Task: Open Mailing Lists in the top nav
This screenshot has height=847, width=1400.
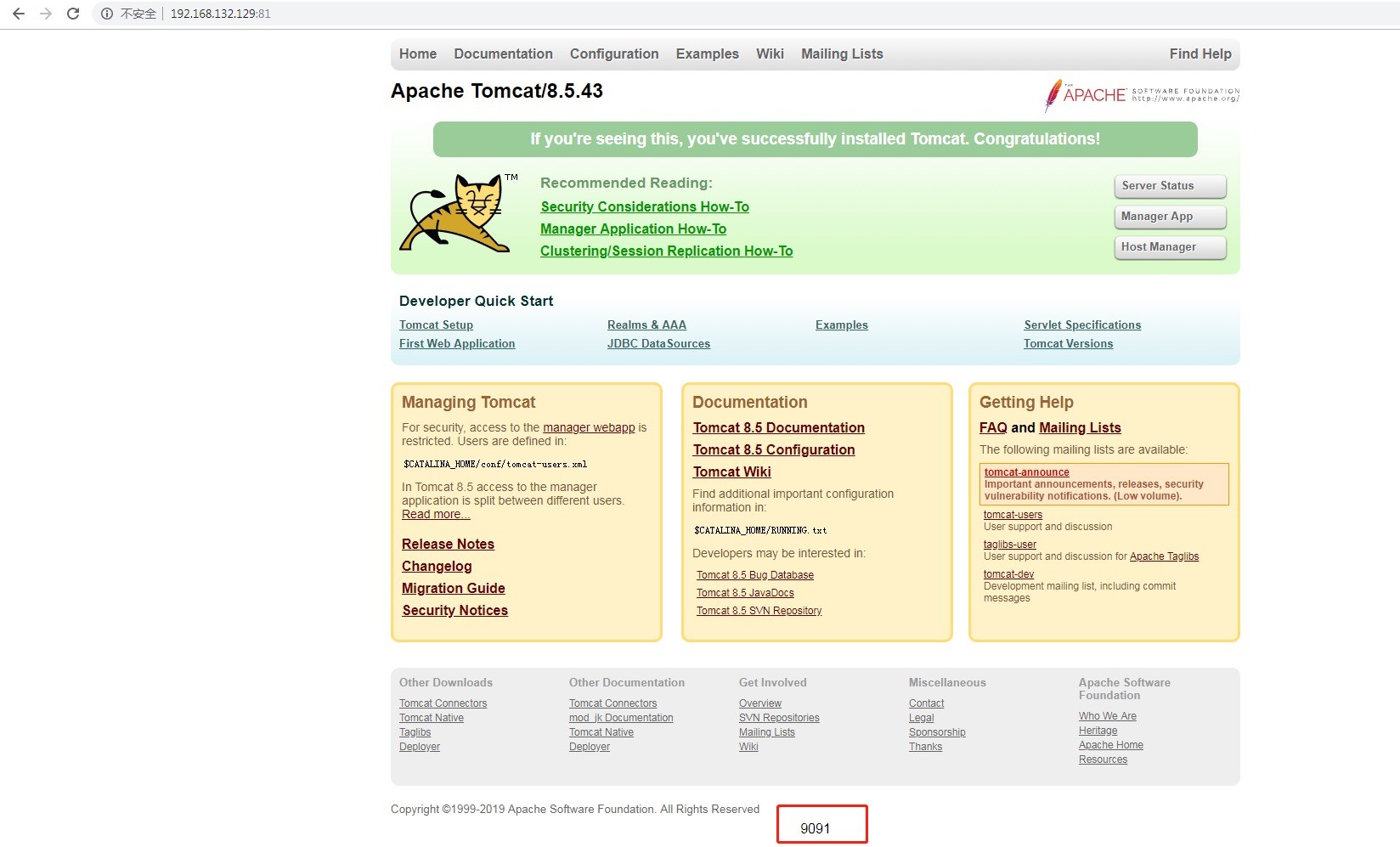Action: 842,54
